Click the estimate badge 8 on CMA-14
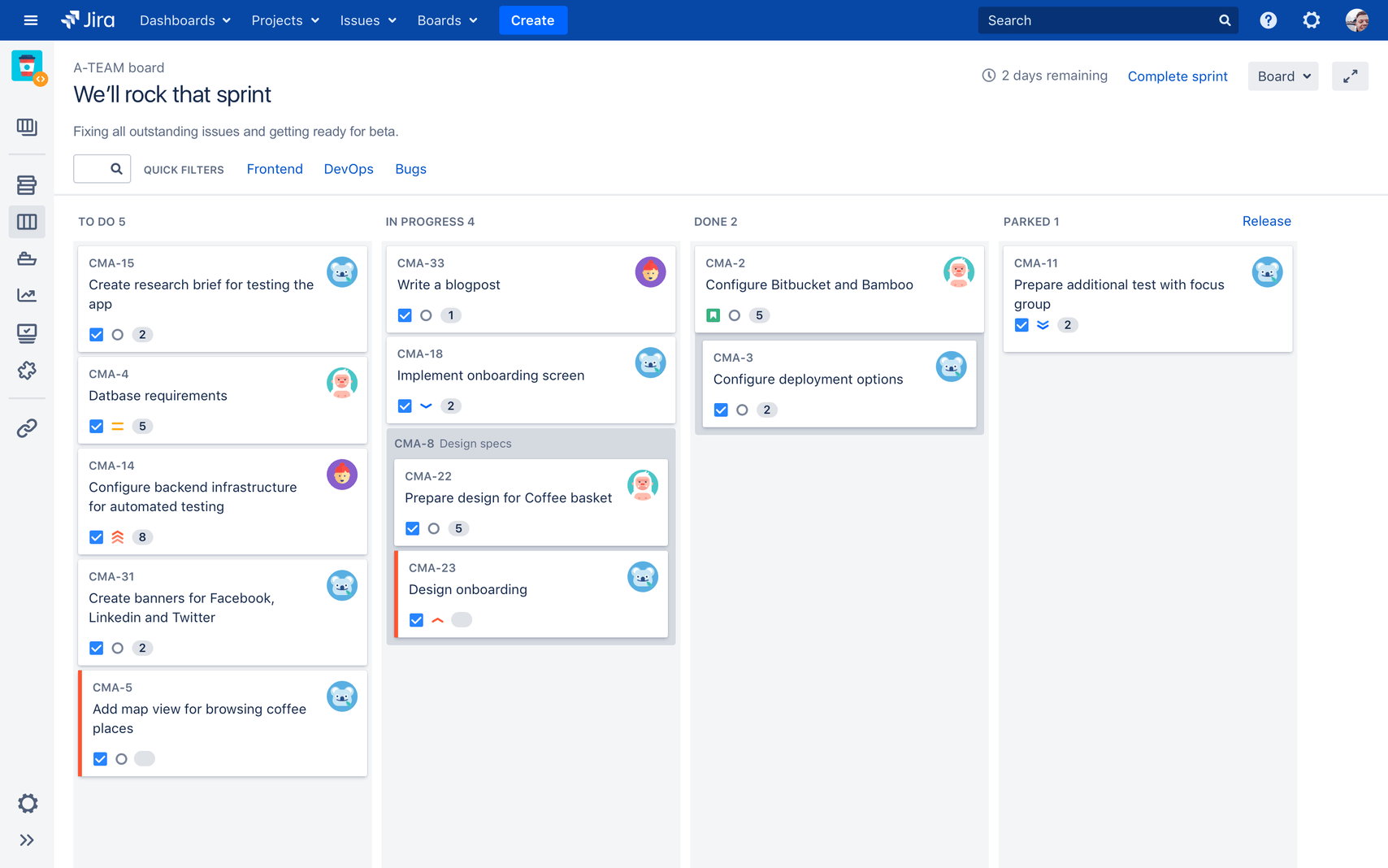 (142, 537)
